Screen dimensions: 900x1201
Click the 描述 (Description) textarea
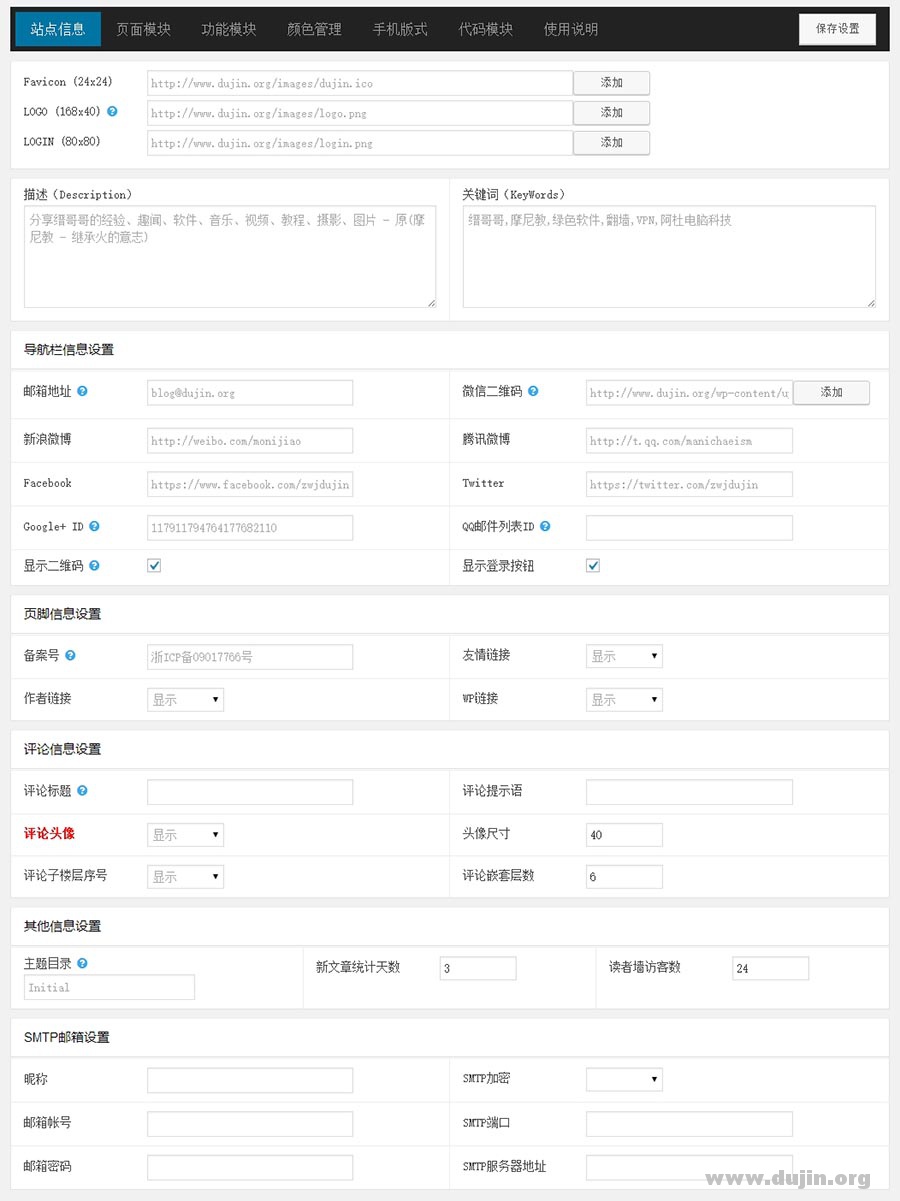[x=230, y=256]
